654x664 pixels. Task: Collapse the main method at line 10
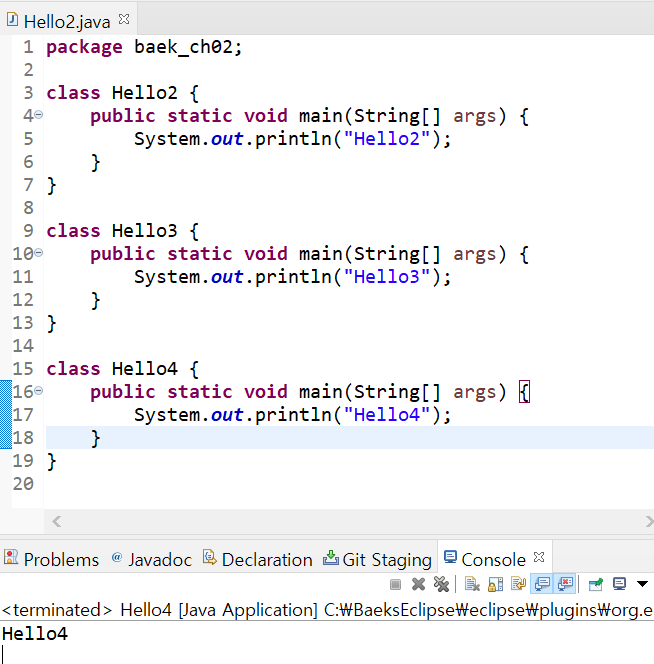tap(39, 253)
